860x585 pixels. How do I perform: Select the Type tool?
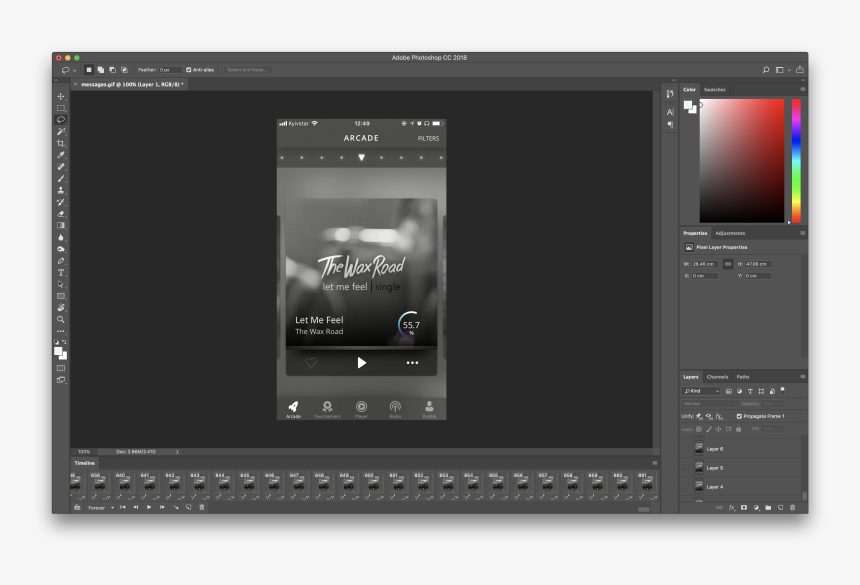(x=61, y=272)
